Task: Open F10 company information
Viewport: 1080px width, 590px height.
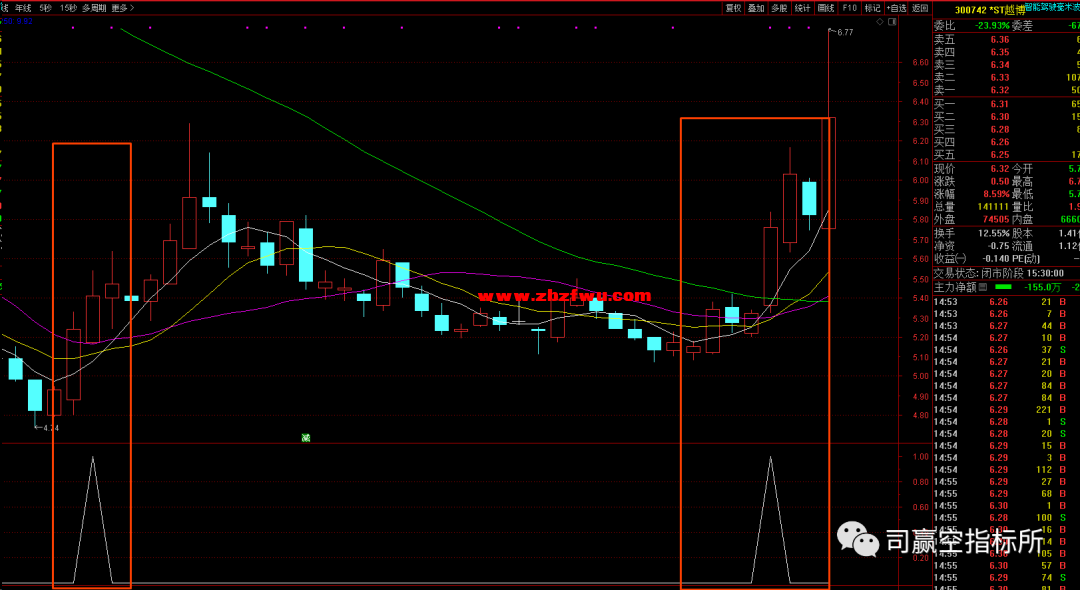Action: [849, 8]
